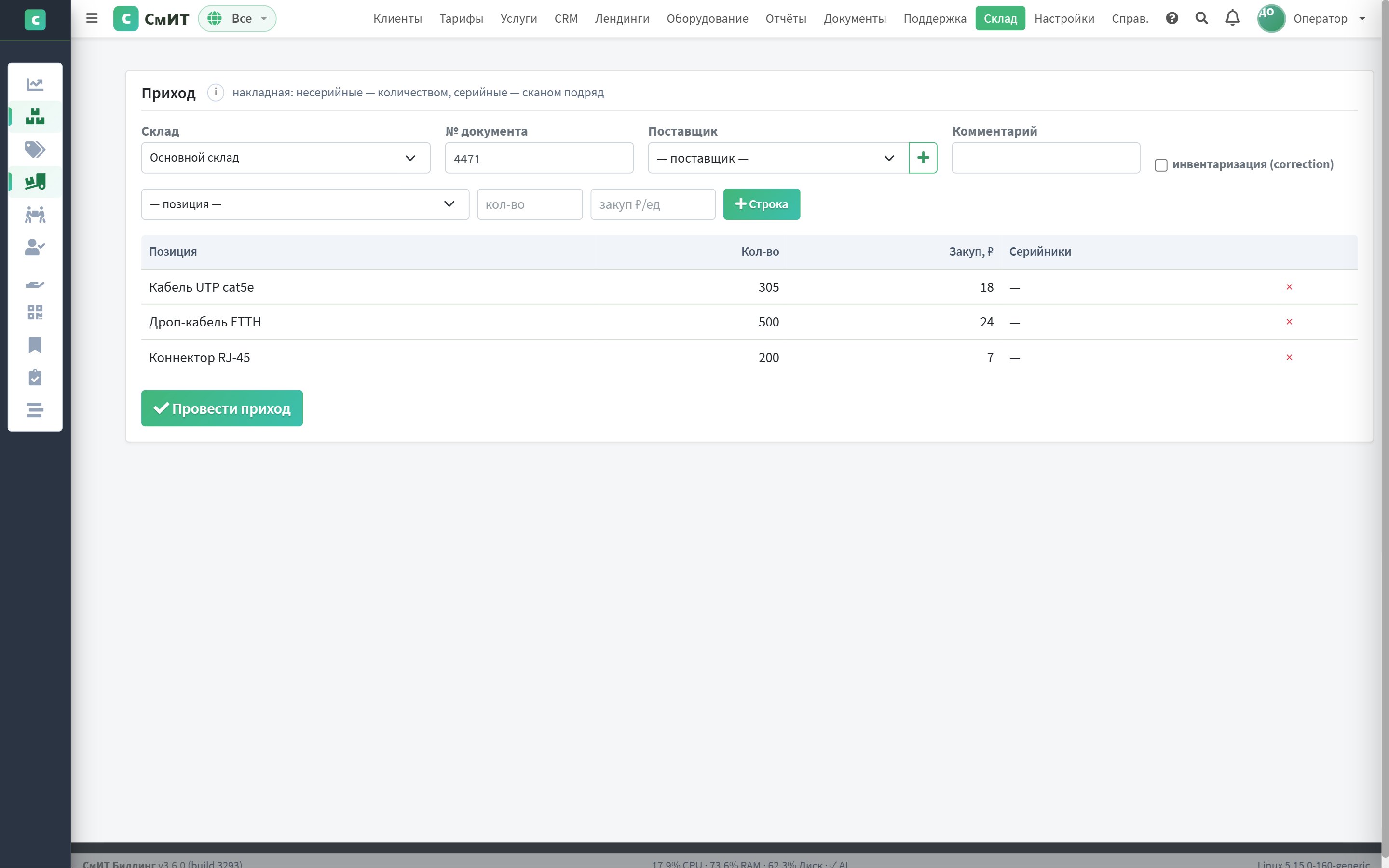
Task: Open the Настройки menu
Action: [1064, 18]
